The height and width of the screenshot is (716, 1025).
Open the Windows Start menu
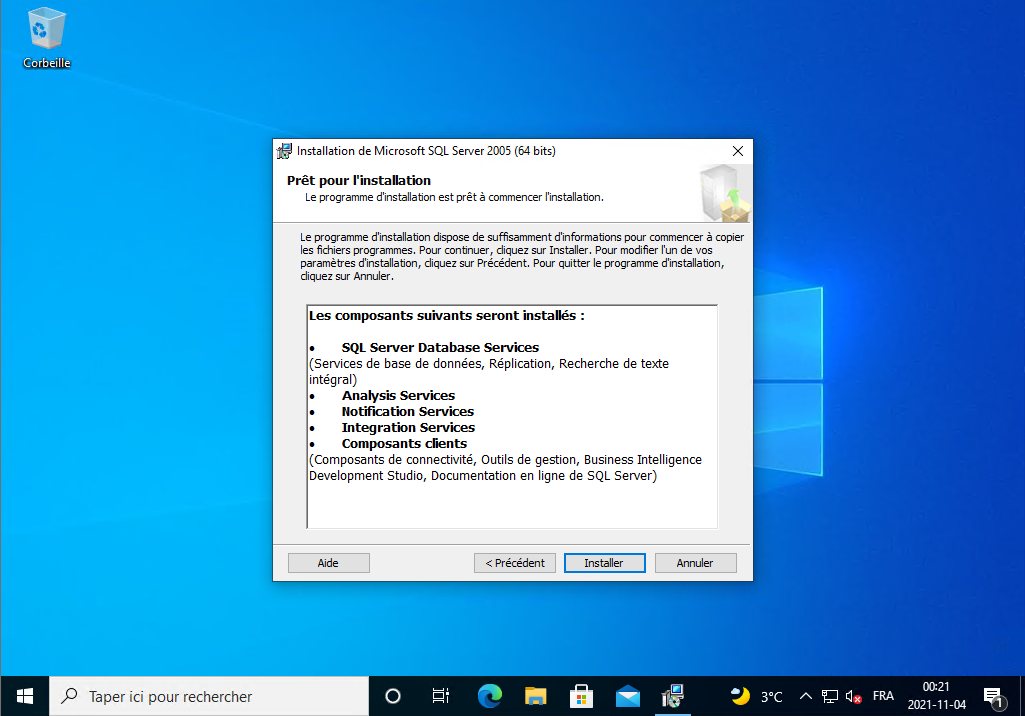24,696
